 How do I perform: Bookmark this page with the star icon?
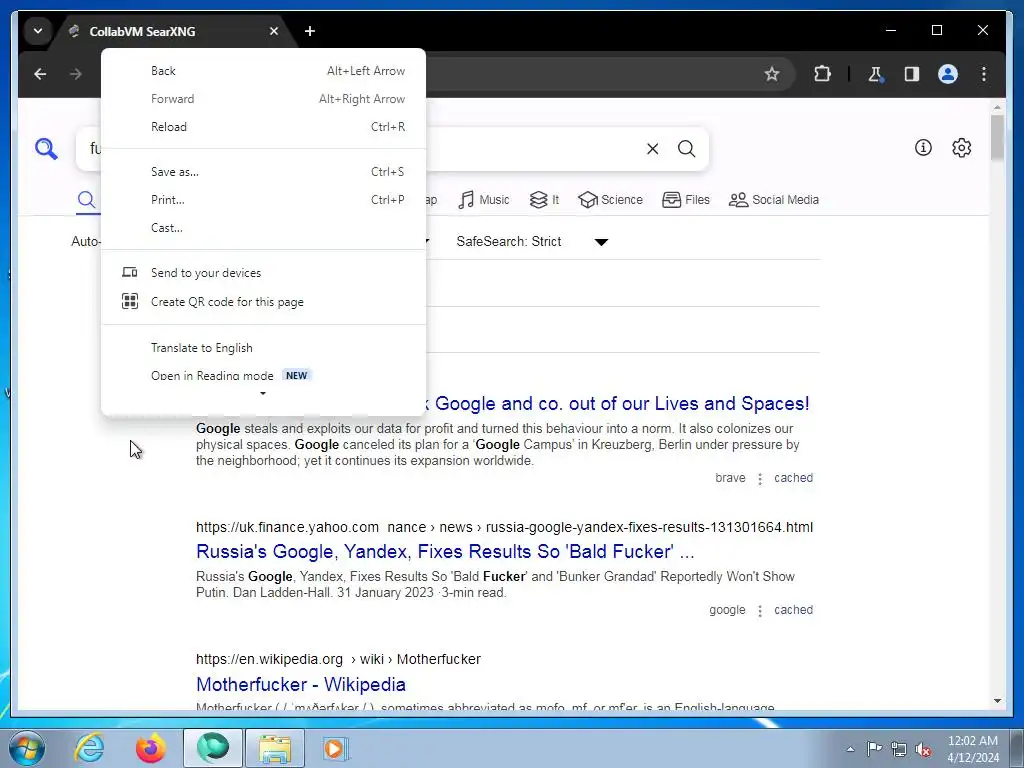click(772, 74)
